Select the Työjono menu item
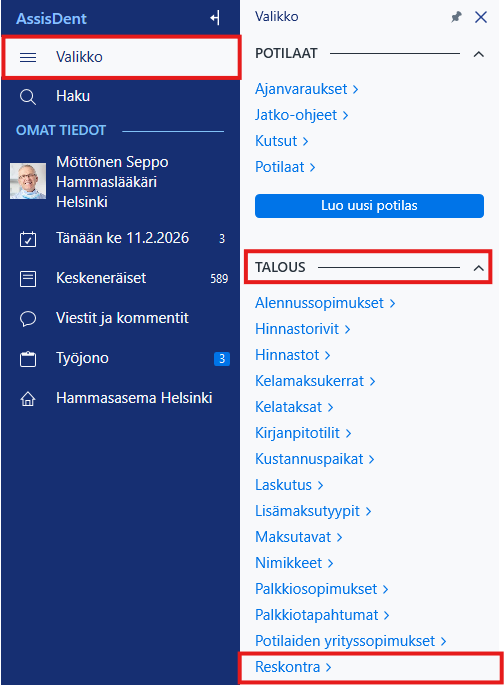 121,359
